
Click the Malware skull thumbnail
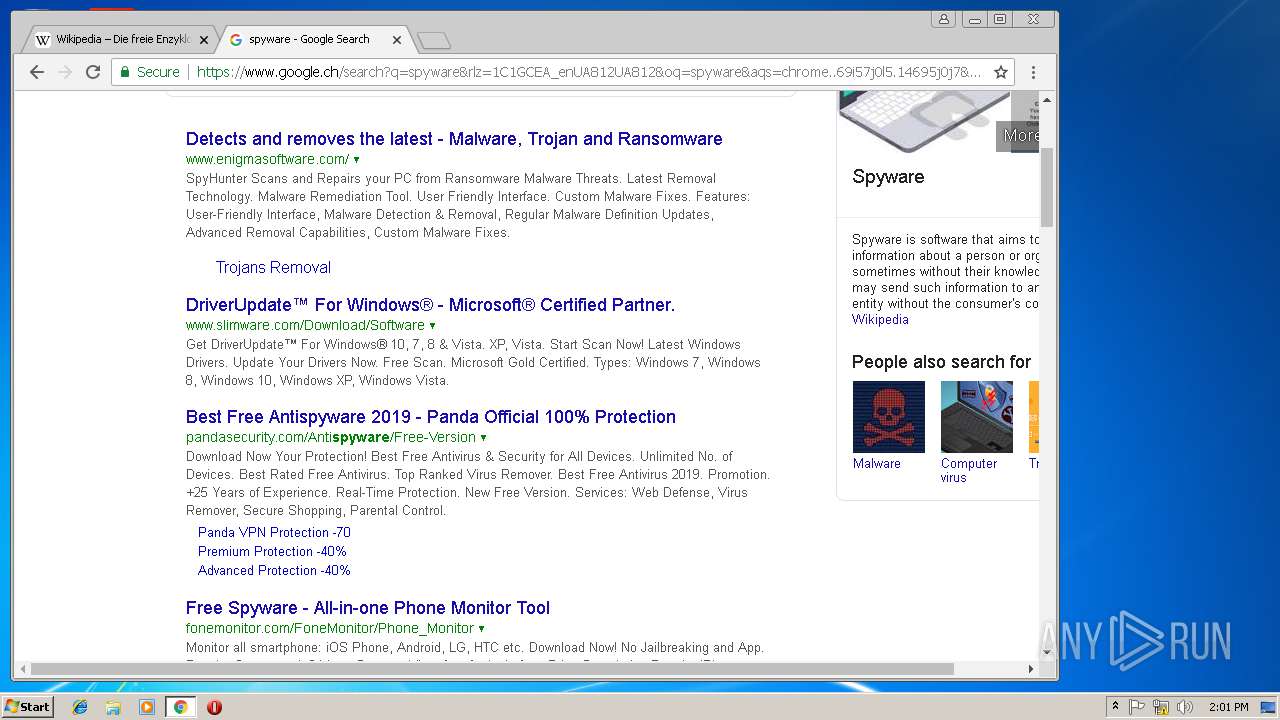889,417
